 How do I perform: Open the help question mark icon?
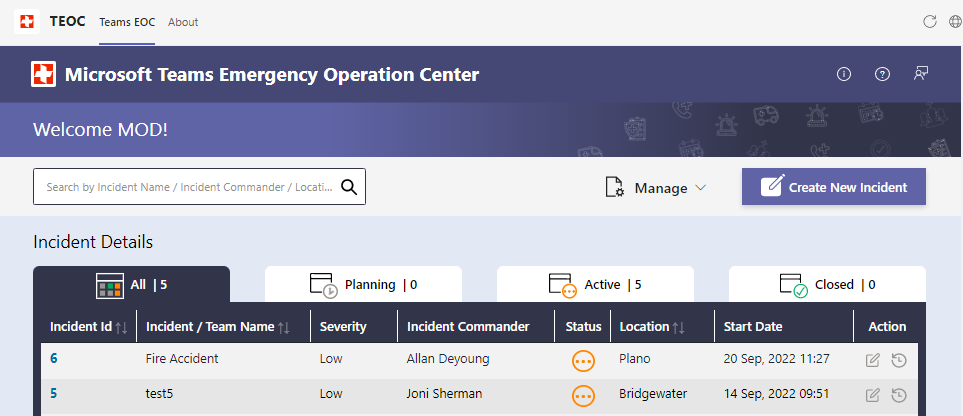point(883,74)
